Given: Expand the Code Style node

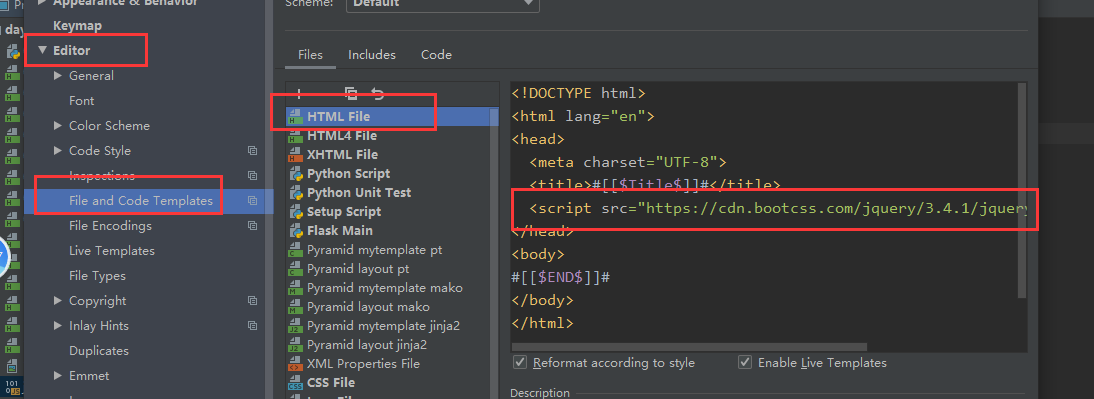Looking at the screenshot, I should (58, 151).
